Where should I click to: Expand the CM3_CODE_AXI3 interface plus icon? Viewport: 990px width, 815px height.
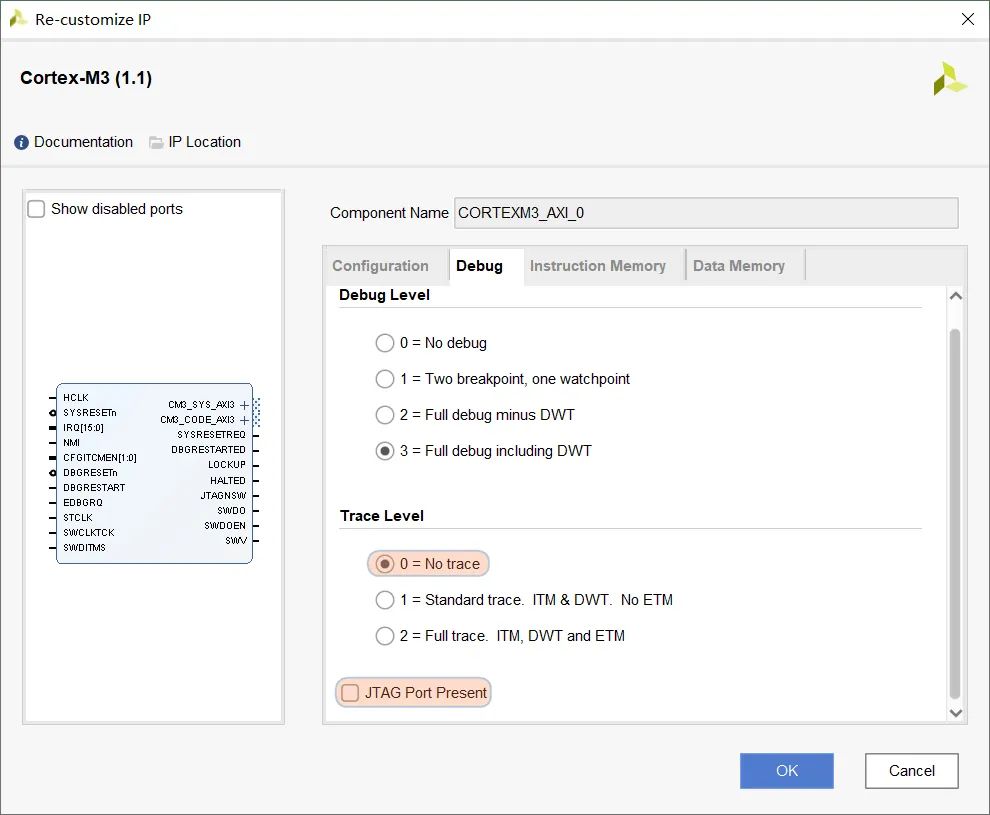point(244,420)
